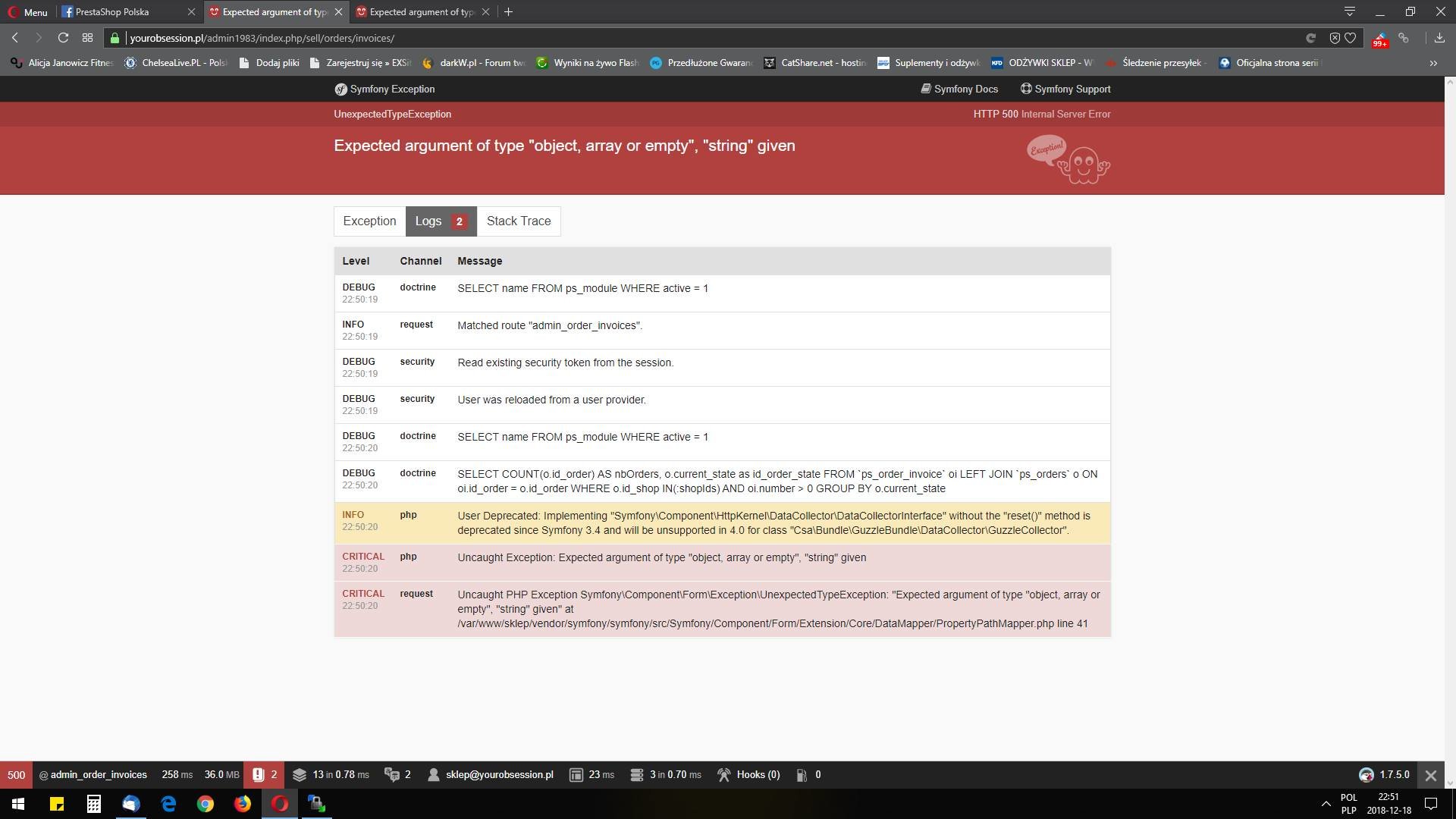Screen dimensions: 1456x819
Task: Dismiss the debug toolbar with the X
Action: (1431, 774)
